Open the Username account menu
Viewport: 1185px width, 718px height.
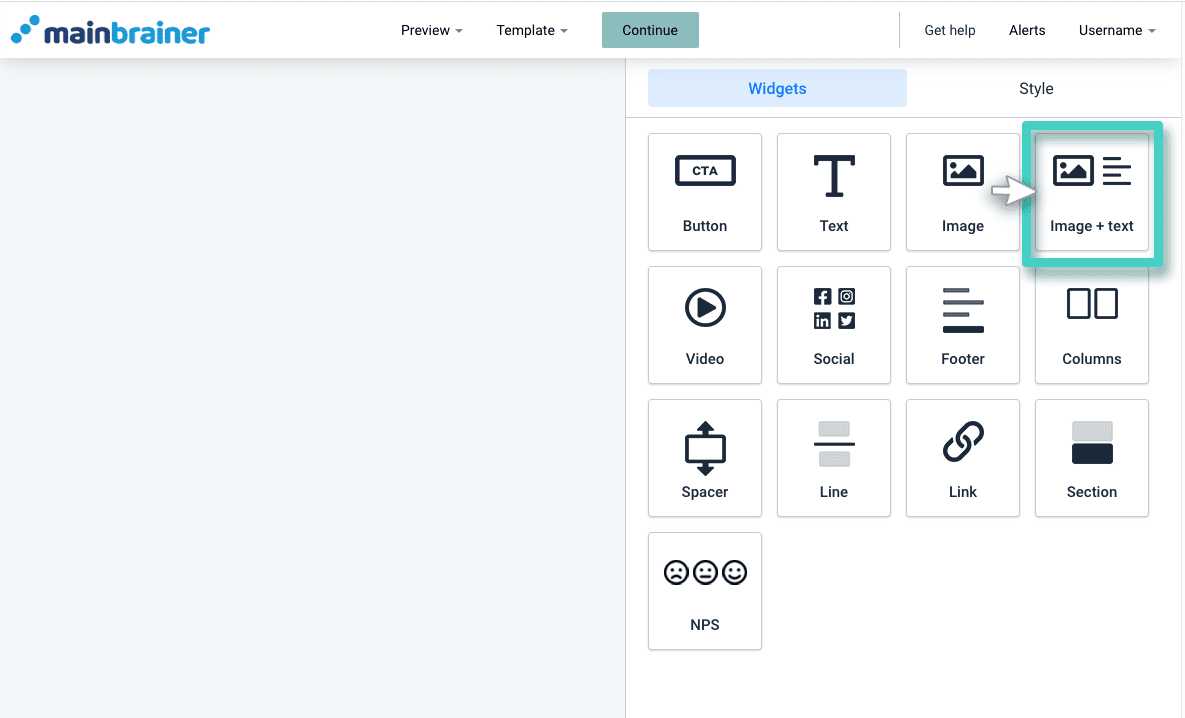coord(1116,31)
